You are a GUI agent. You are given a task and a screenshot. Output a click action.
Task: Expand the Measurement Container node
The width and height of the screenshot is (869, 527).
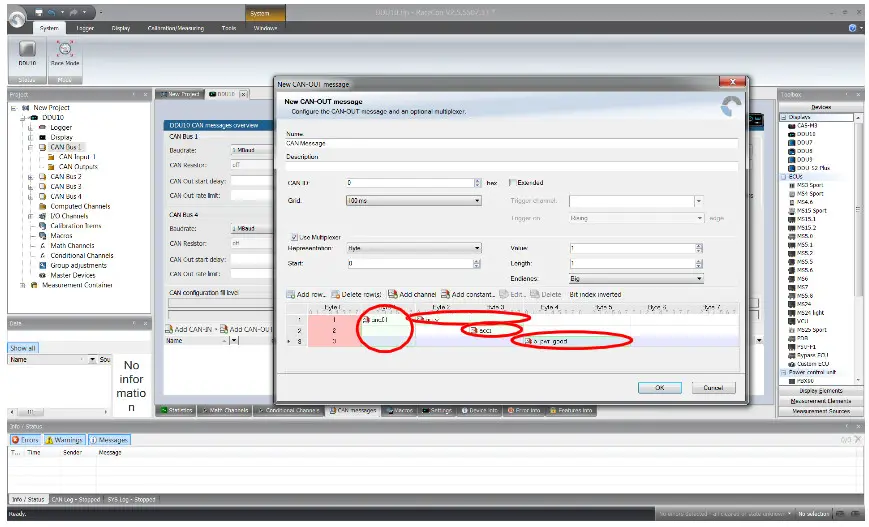(x=22, y=285)
